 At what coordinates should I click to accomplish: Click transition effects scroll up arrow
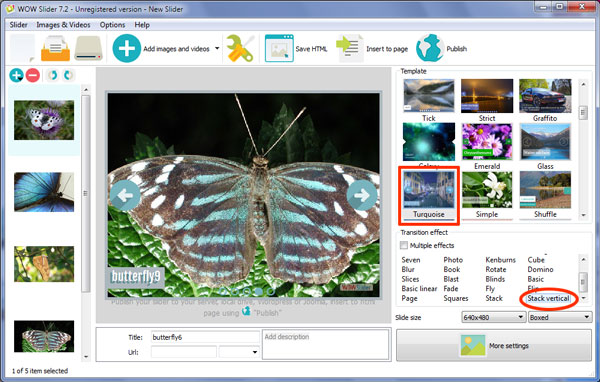(583, 259)
